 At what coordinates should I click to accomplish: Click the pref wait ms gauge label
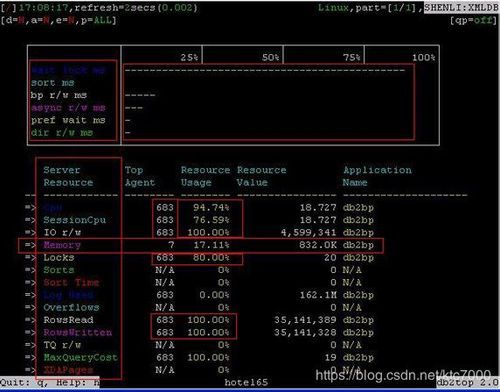(68, 120)
